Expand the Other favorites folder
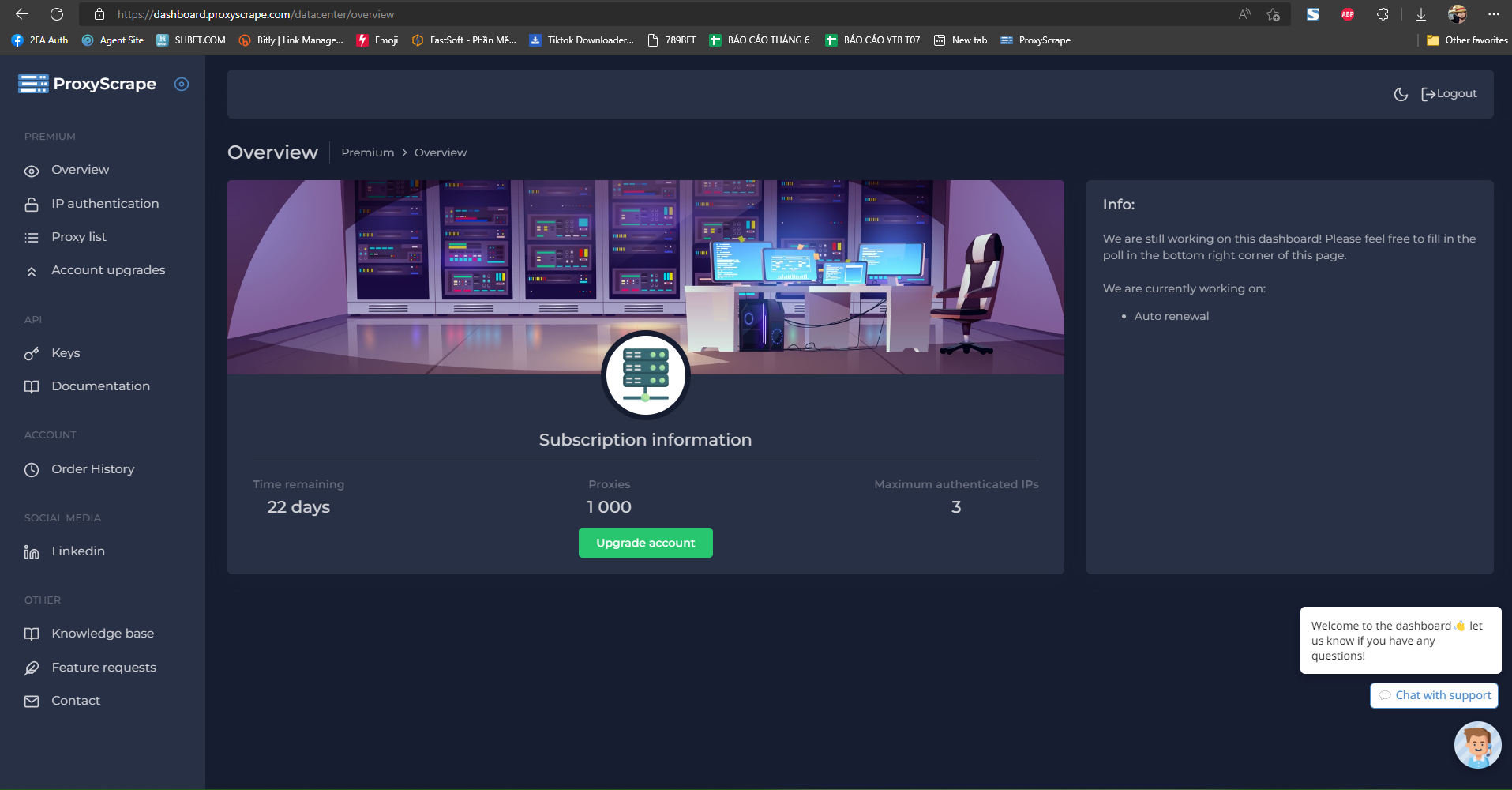Screen dimensions: 1512x790 tap(1467, 40)
